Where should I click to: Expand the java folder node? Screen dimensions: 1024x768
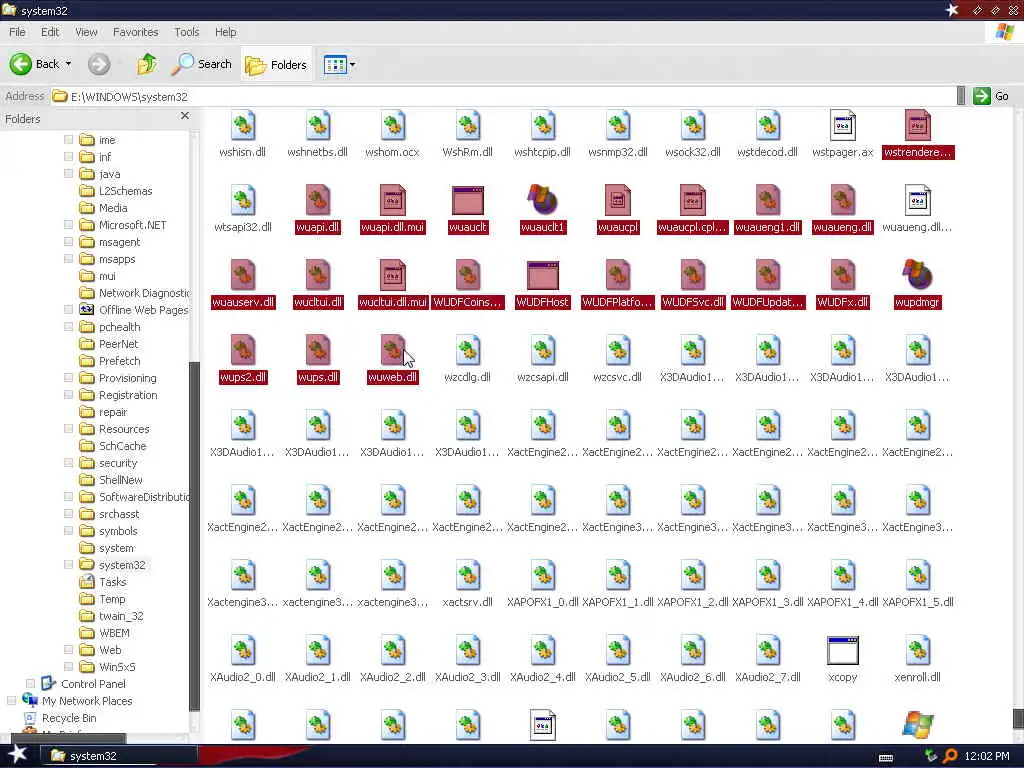click(x=69, y=174)
